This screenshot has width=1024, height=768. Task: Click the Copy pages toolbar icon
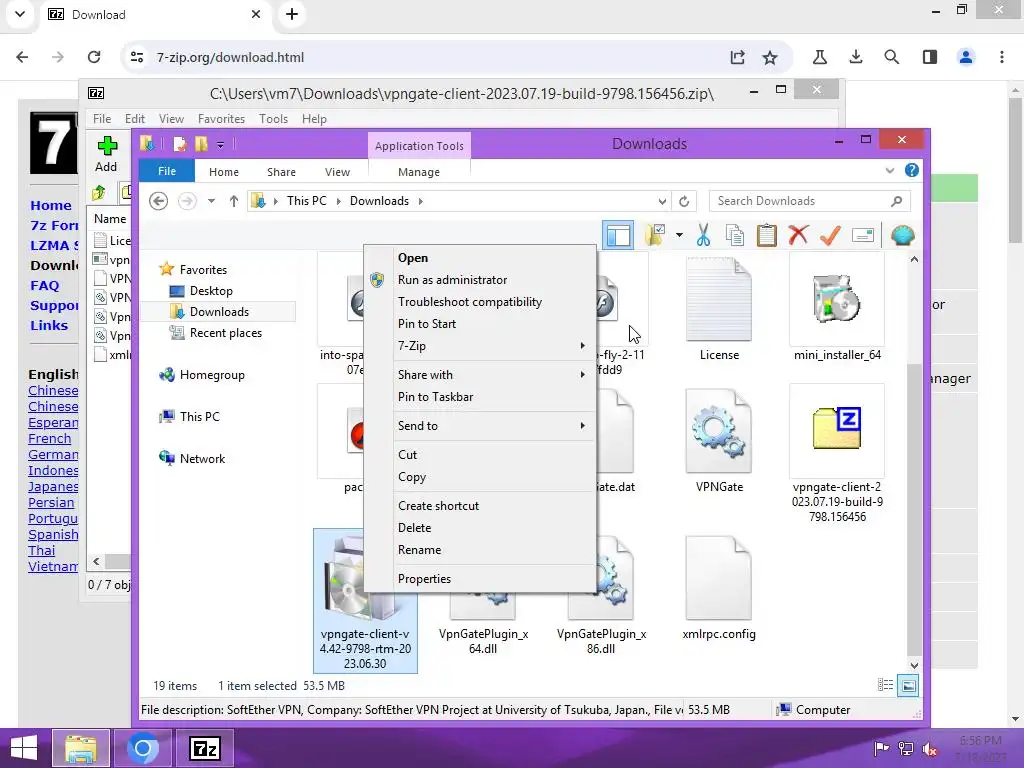[735, 235]
